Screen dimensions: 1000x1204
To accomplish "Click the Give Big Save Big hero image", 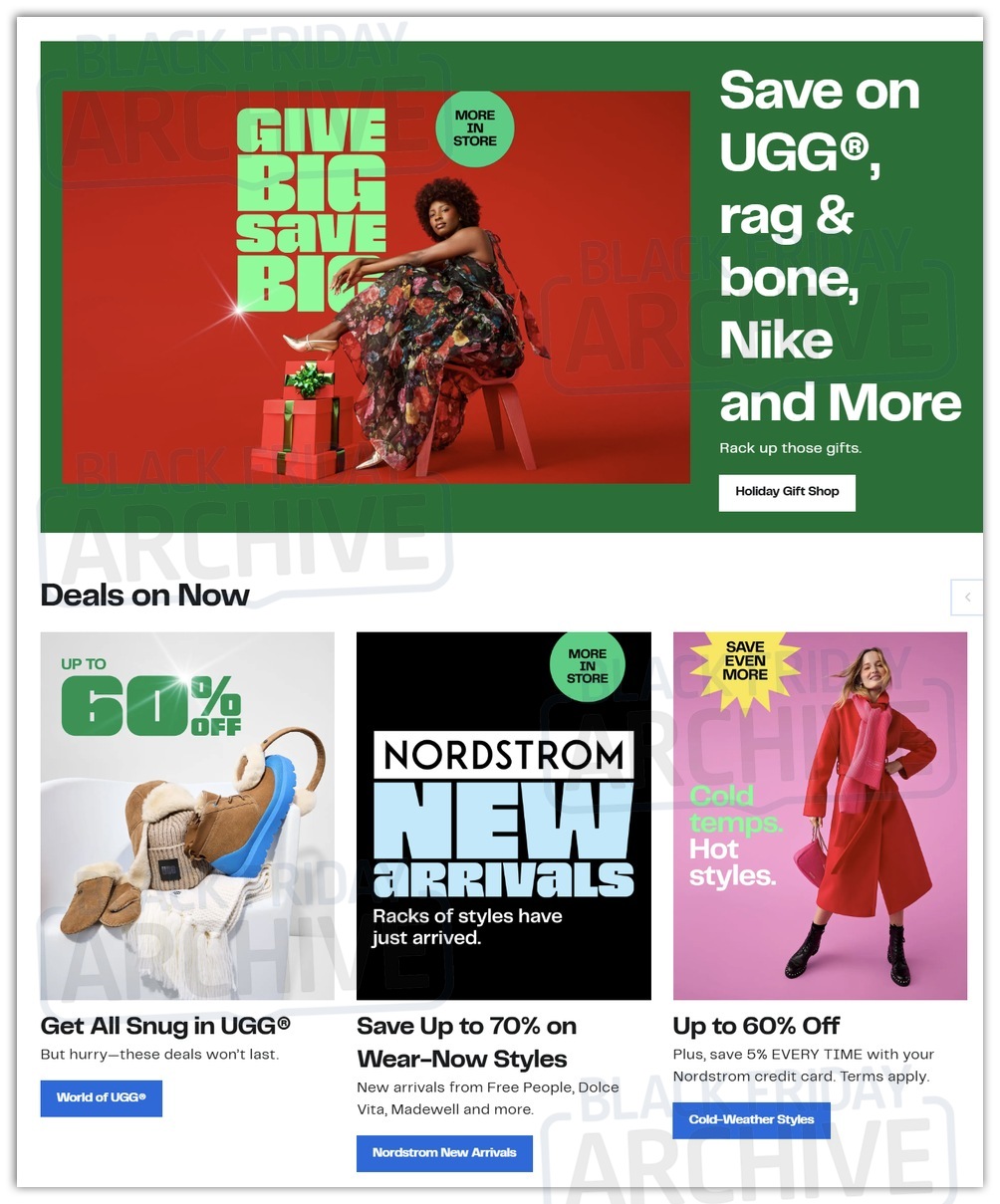I will click(x=375, y=287).
